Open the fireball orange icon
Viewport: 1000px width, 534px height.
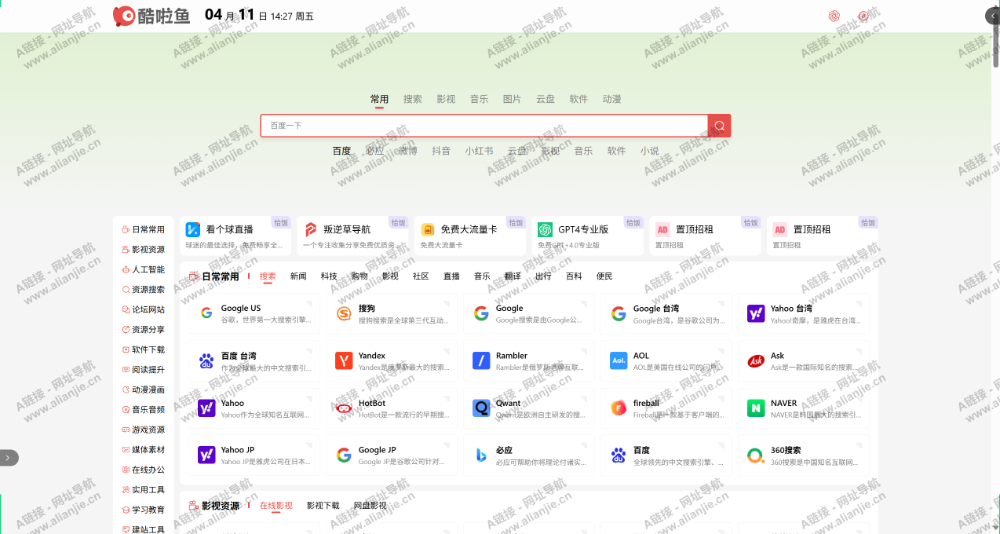[618, 408]
